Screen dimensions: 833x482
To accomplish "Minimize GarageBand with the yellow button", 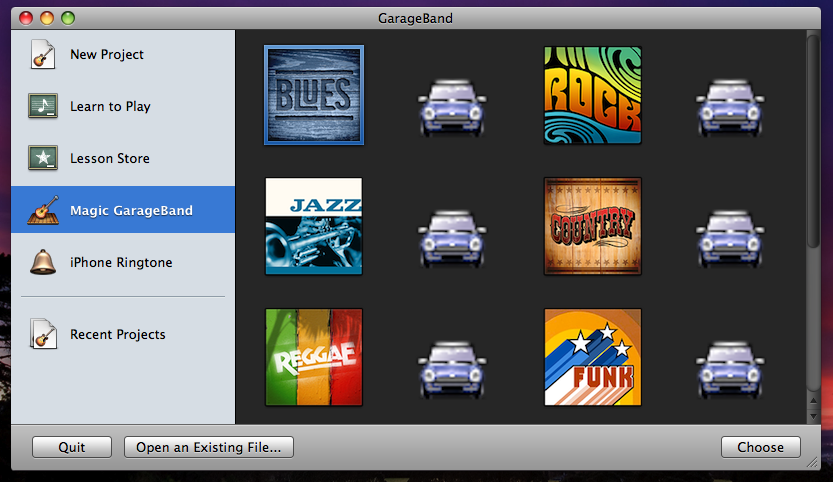I will 47,18.
